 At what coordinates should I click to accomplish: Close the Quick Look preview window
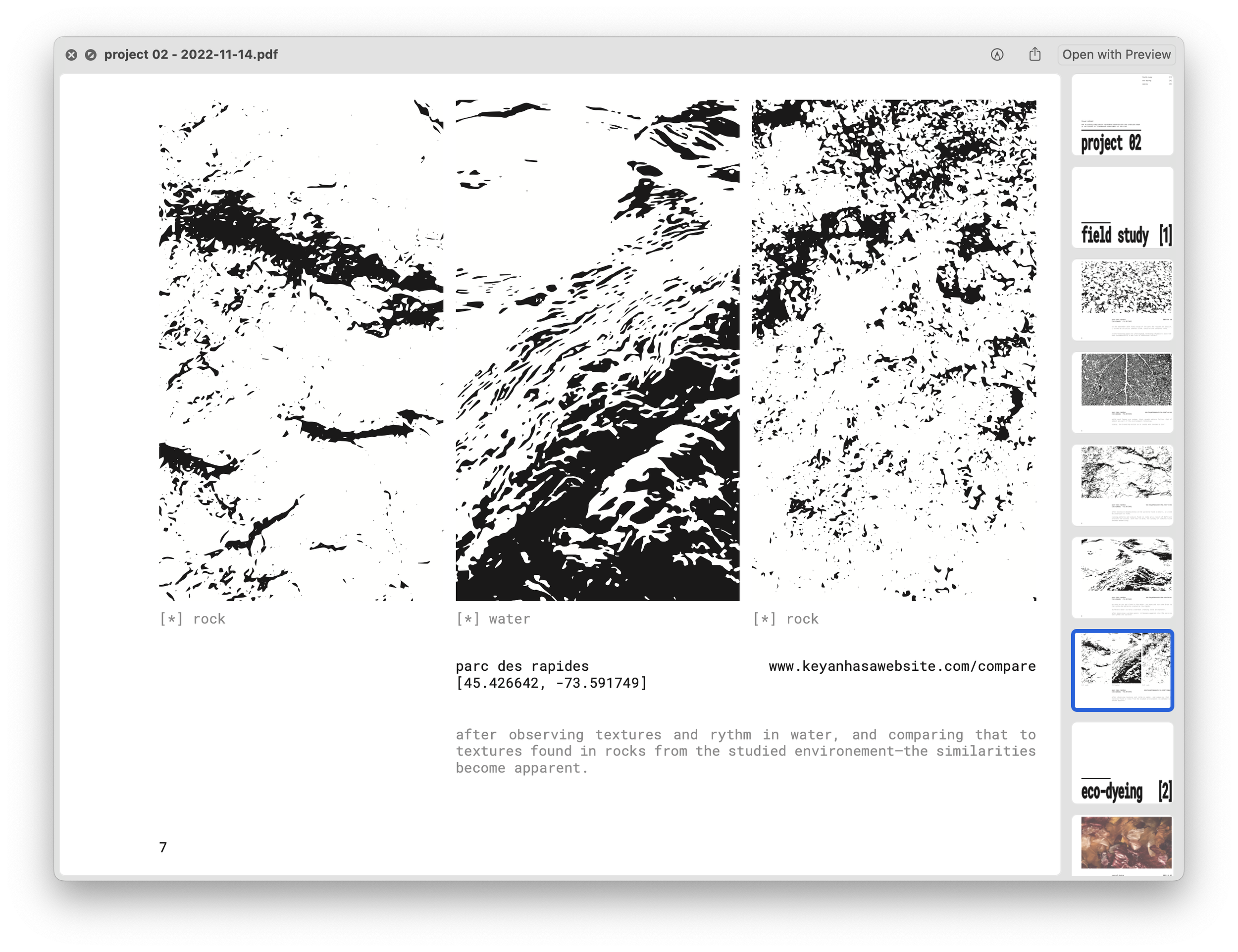(x=71, y=55)
